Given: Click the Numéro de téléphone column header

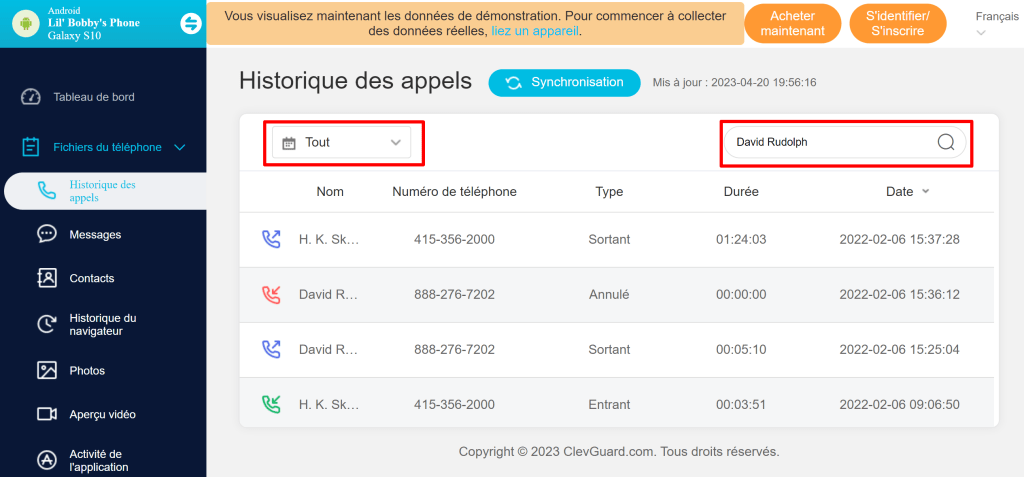Looking at the screenshot, I should tap(455, 191).
